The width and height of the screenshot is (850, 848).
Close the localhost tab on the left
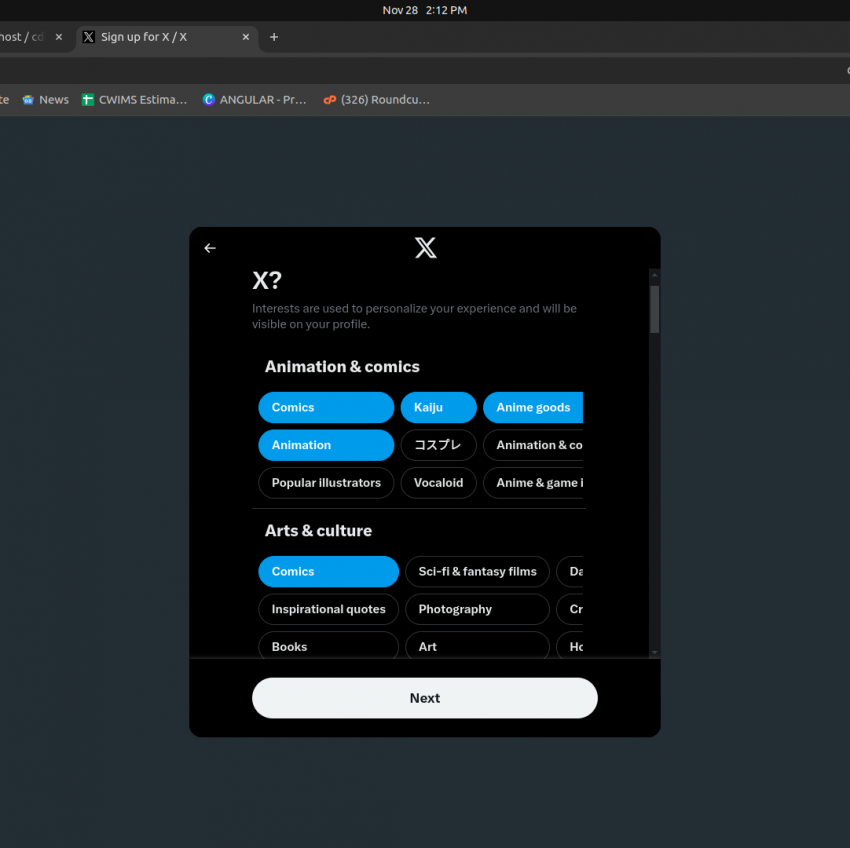pyautogui.click(x=59, y=37)
